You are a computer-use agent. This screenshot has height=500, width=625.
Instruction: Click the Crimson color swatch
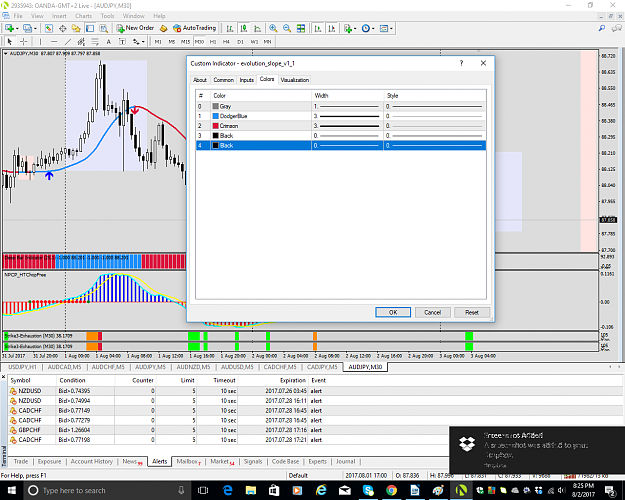[x=216, y=126]
